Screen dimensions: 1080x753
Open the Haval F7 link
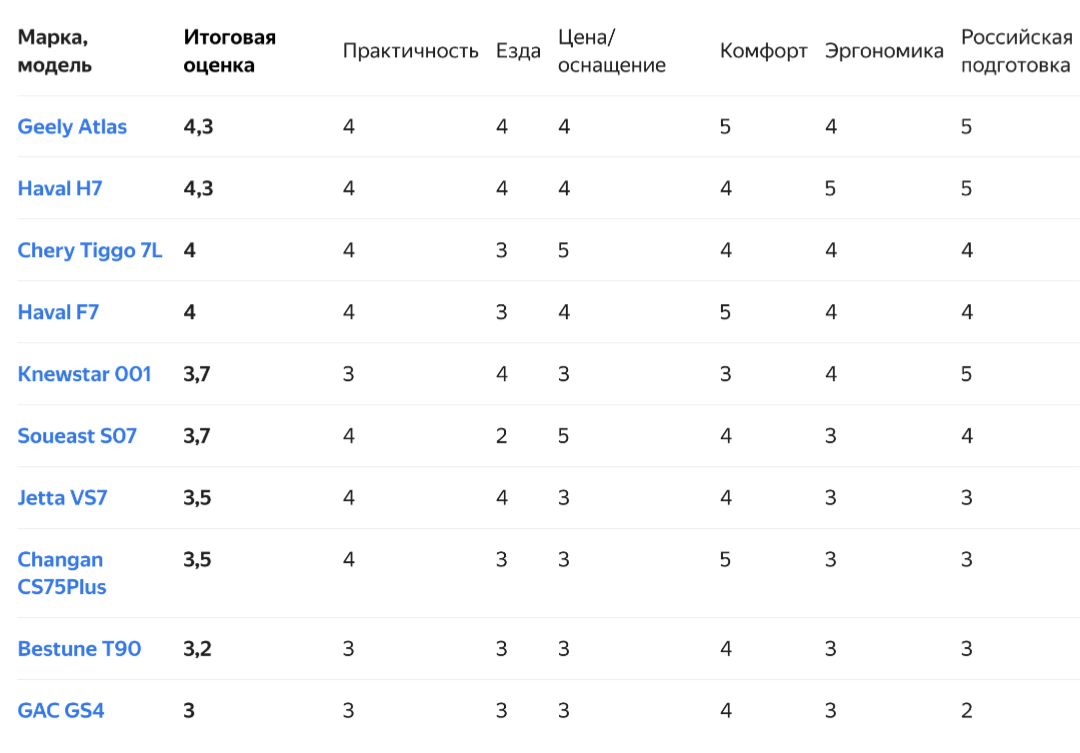(59, 312)
